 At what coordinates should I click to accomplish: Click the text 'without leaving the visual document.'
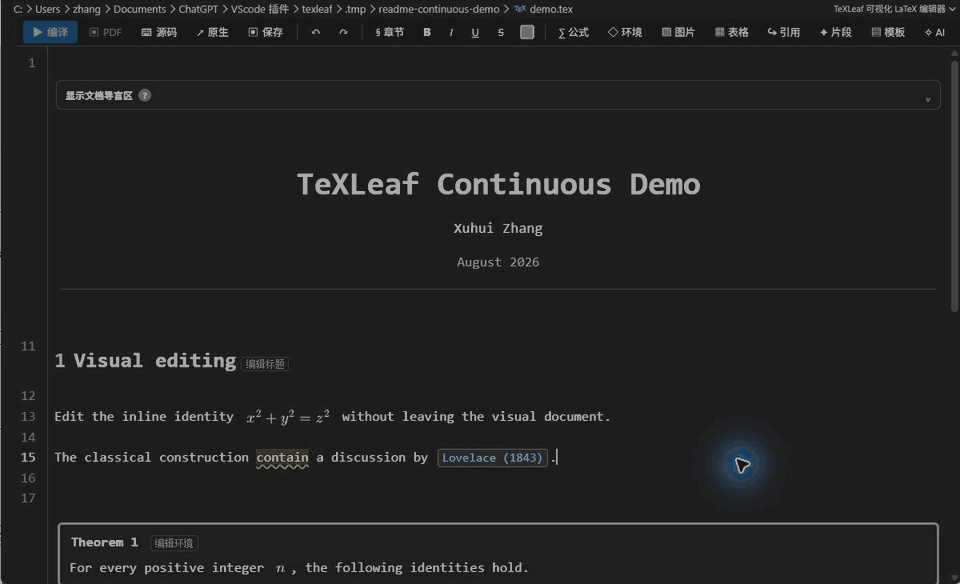tap(476, 416)
